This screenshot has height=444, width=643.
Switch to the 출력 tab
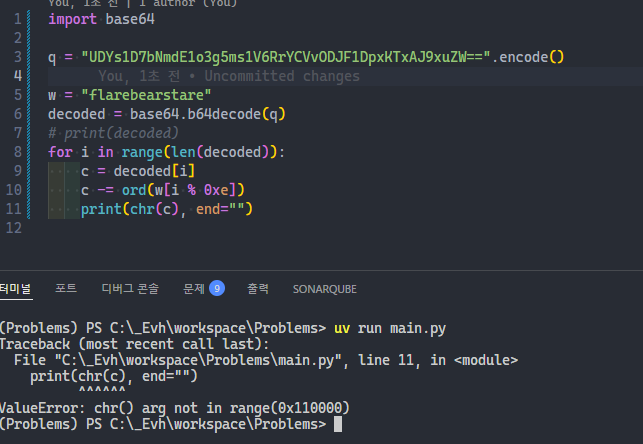click(258, 289)
